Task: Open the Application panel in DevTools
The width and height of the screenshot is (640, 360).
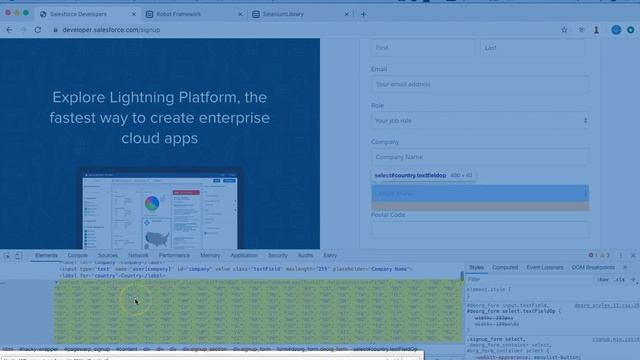Action: pyautogui.click(x=244, y=256)
